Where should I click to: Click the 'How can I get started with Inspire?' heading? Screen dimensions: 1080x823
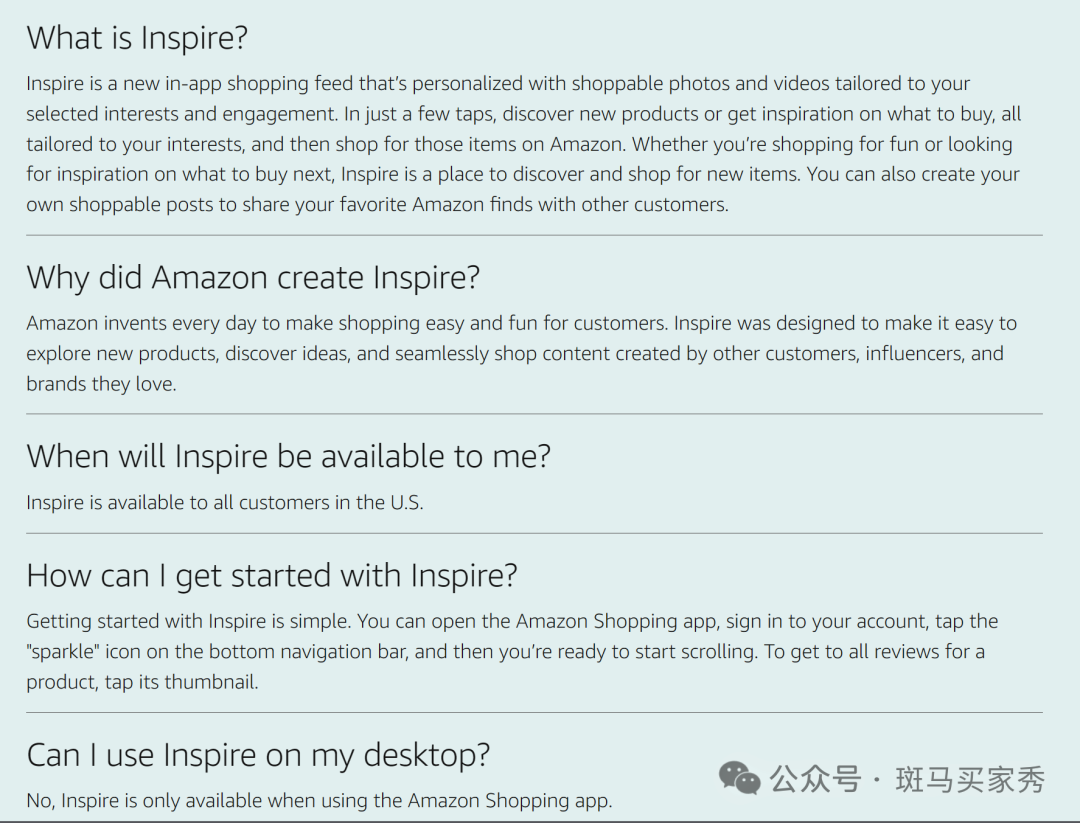coord(271,576)
